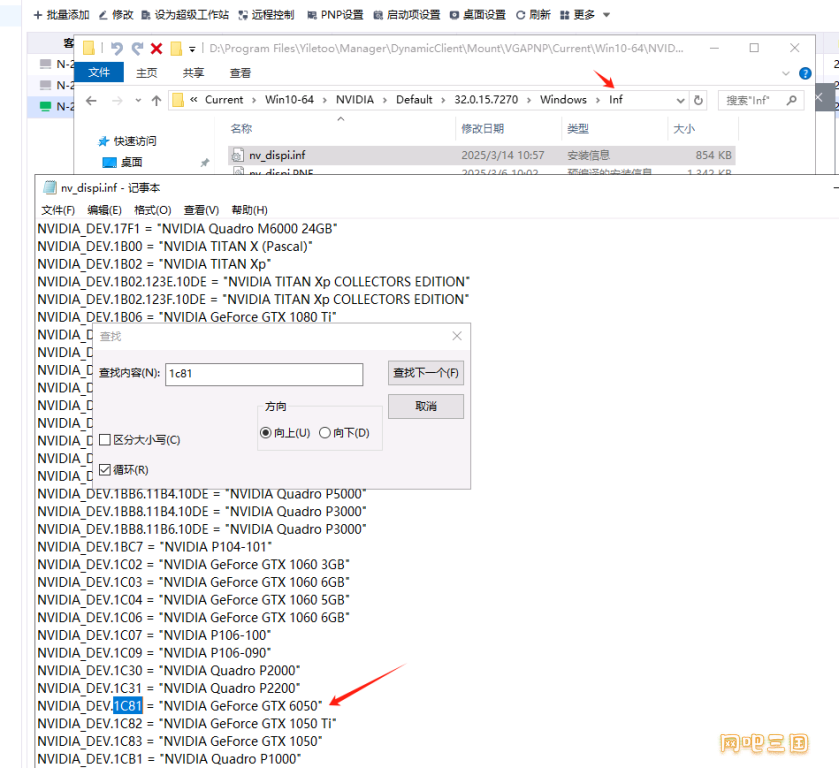The height and width of the screenshot is (768, 839).
Task: Click the 批量添加 plus button in the manager toolbar
Action: coord(61,15)
